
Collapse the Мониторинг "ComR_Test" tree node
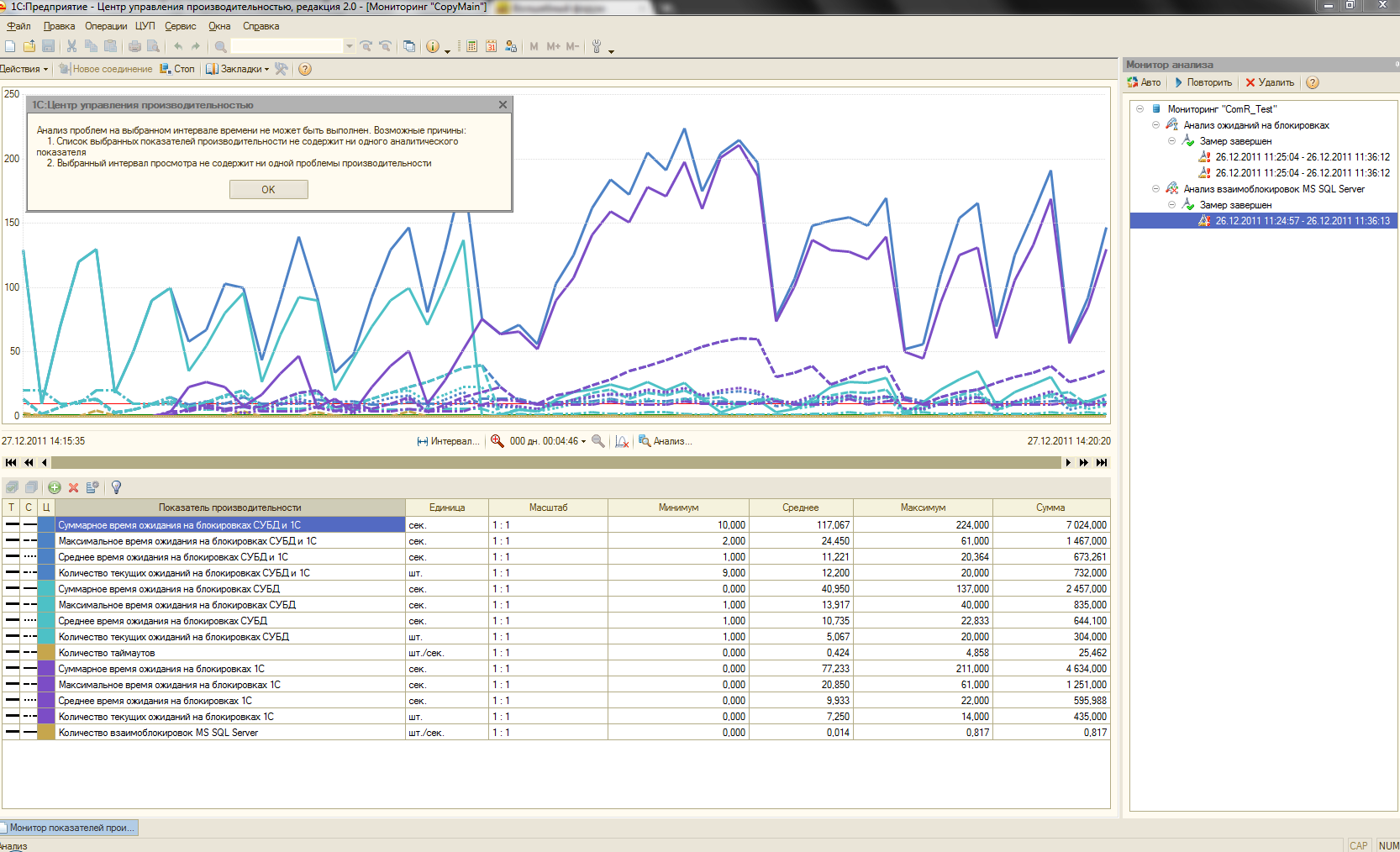tap(1139, 109)
